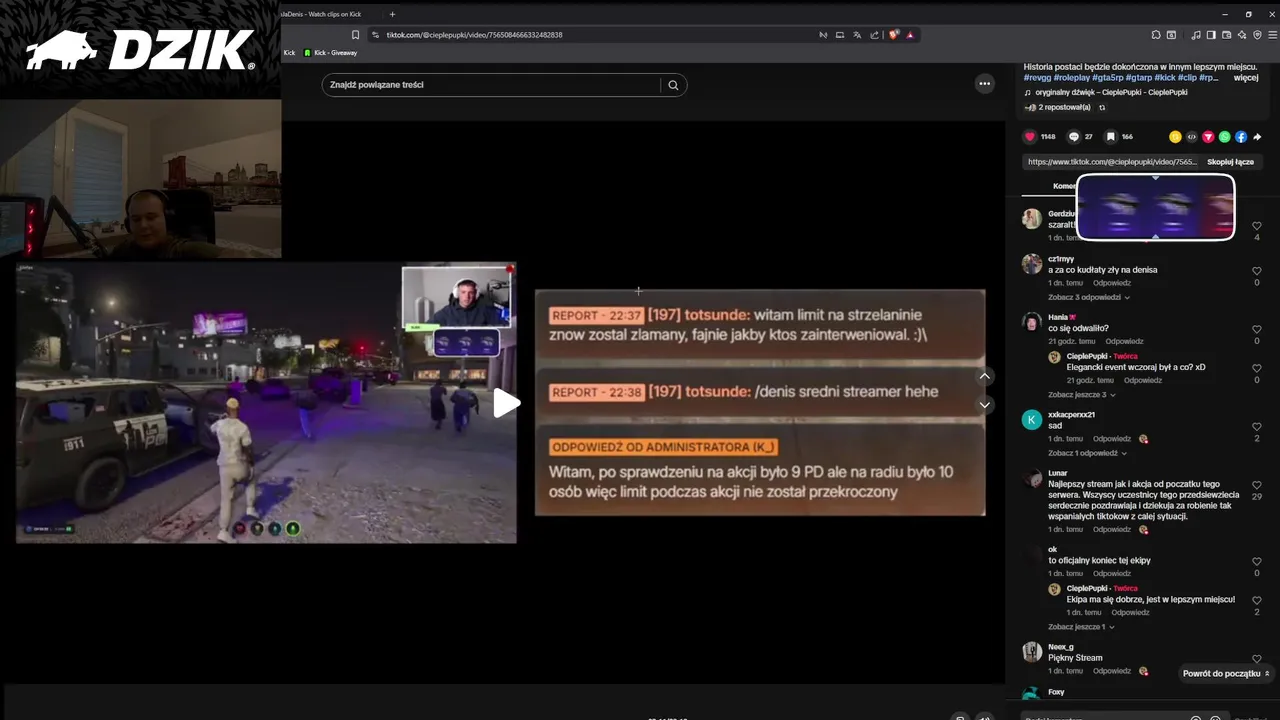Click 'Powrót do początku' button

[1225, 674]
